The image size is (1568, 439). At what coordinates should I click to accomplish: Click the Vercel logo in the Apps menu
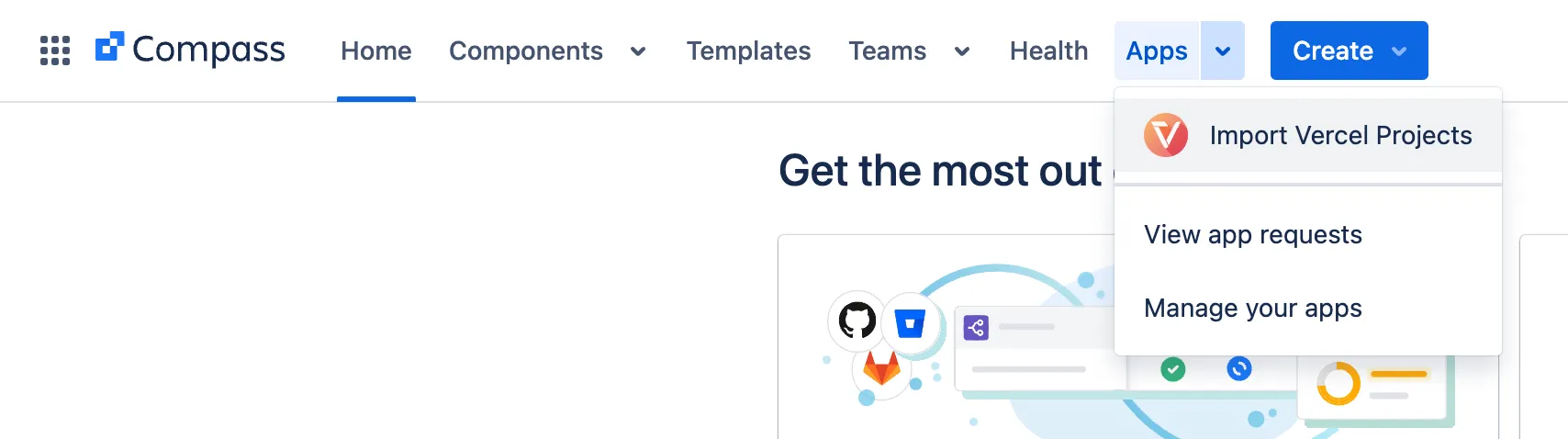(1166, 136)
